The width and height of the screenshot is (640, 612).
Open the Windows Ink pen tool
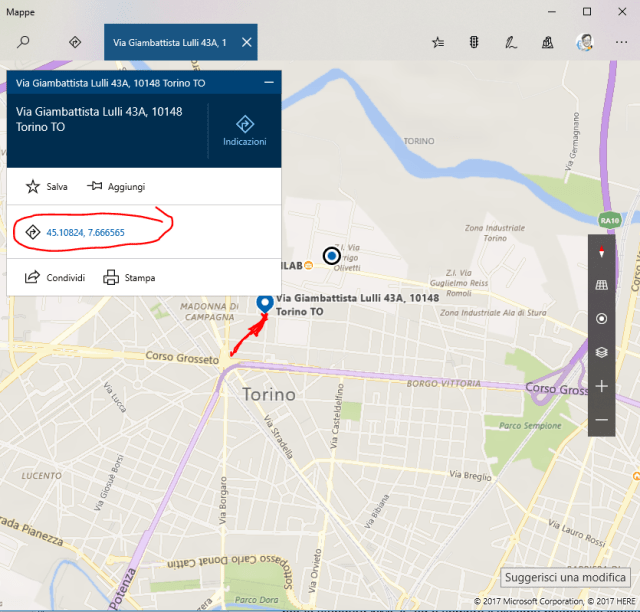tap(511, 42)
